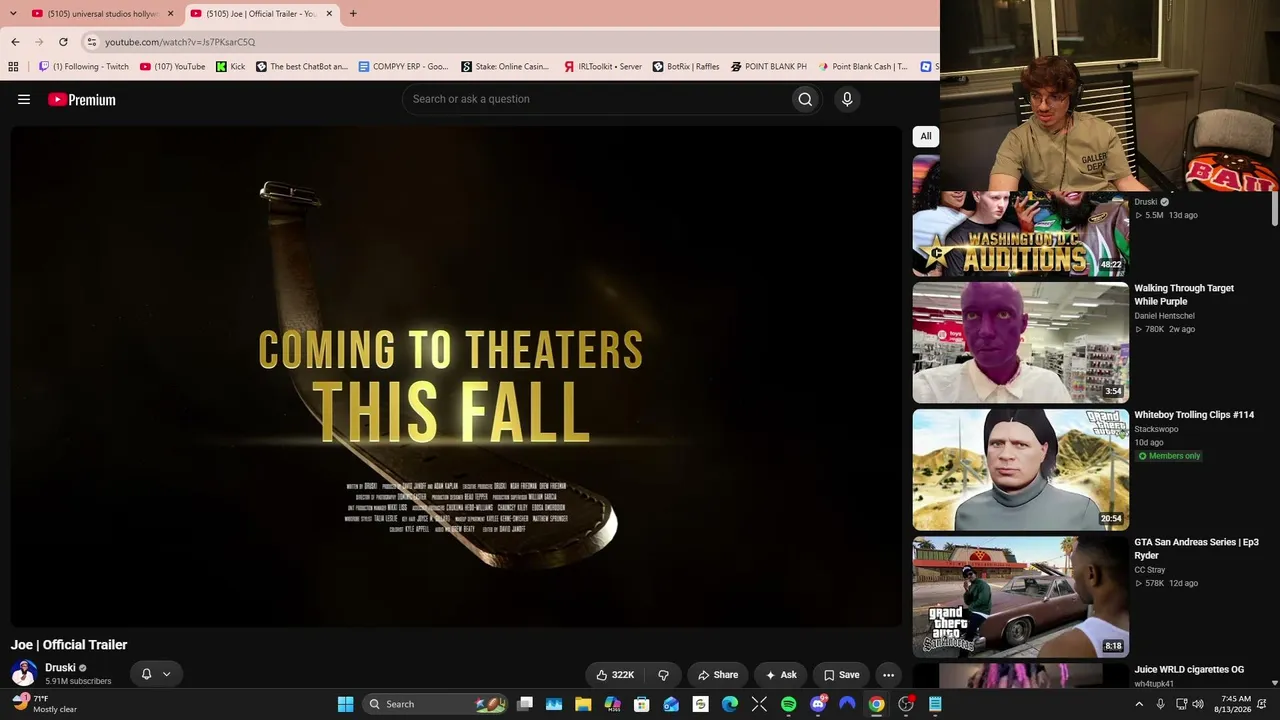This screenshot has height=720, width=1280.
Task: Click the Joe trailer video player
Action: pos(456,377)
